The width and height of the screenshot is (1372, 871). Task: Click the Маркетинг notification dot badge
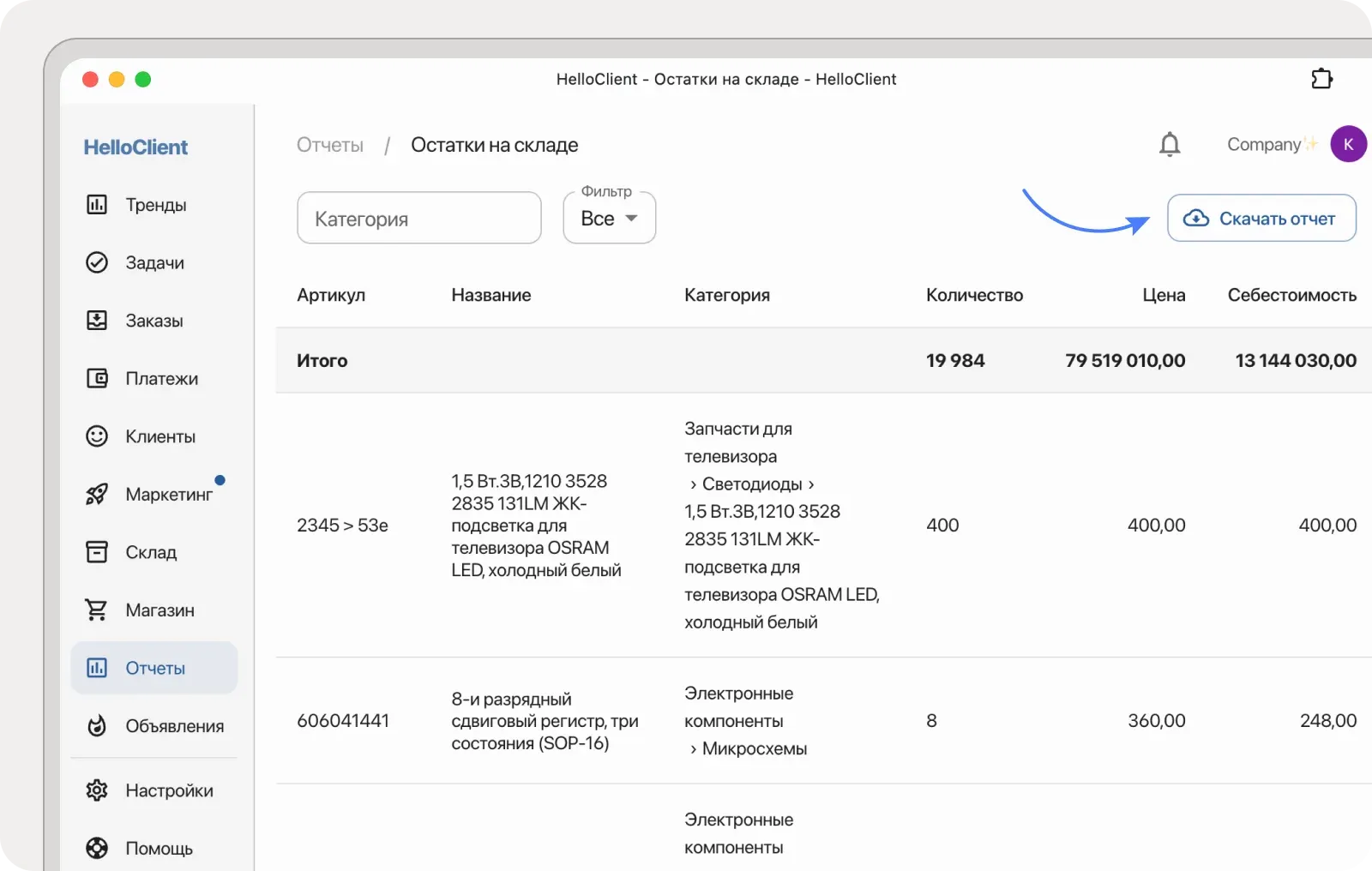point(221,479)
